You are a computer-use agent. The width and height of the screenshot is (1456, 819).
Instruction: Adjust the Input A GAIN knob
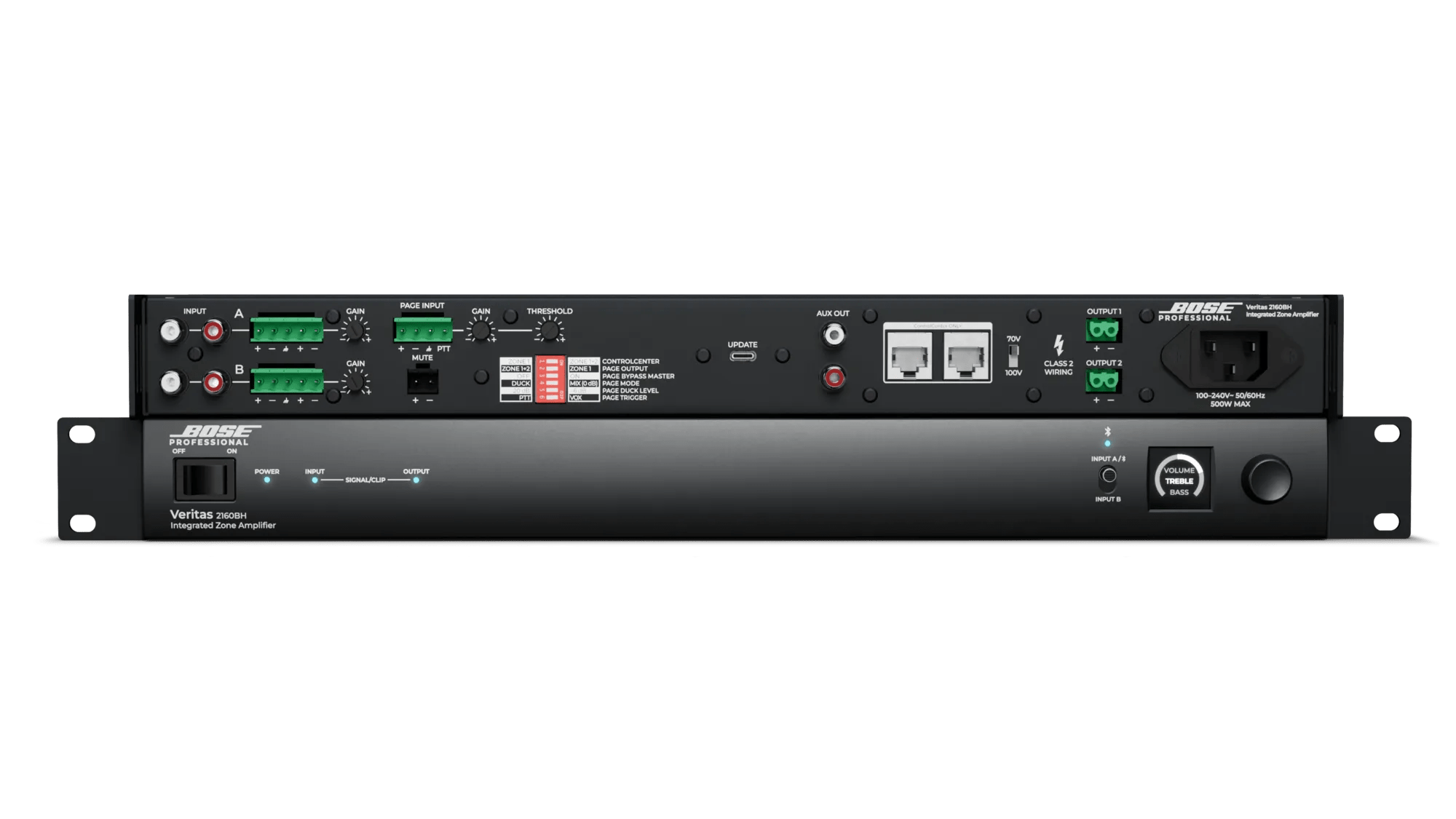tap(355, 331)
